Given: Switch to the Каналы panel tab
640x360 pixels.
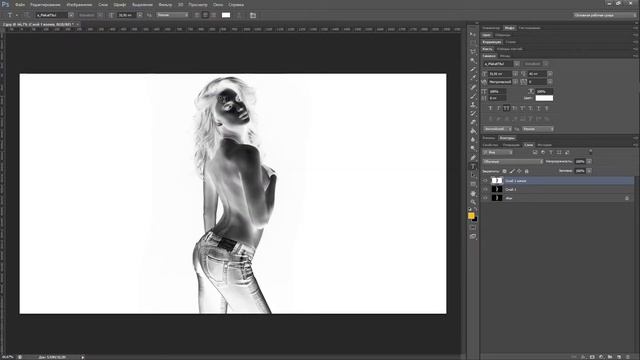Looking at the screenshot, I should click(x=489, y=138).
